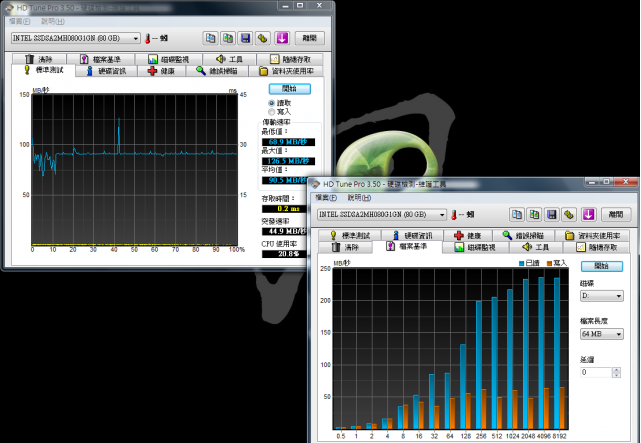Open 硬碟資訊 info tab in upper-left window

click(x=106, y=71)
